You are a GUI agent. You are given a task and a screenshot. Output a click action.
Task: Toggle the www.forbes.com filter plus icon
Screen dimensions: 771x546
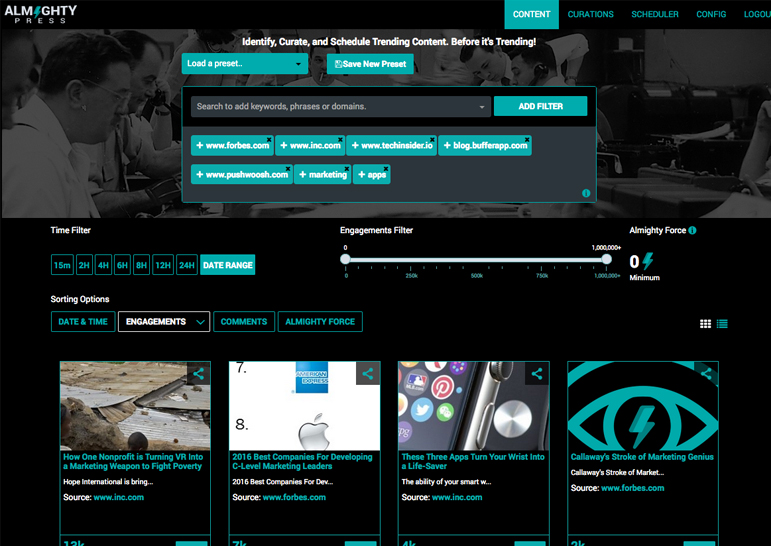point(200,145)
